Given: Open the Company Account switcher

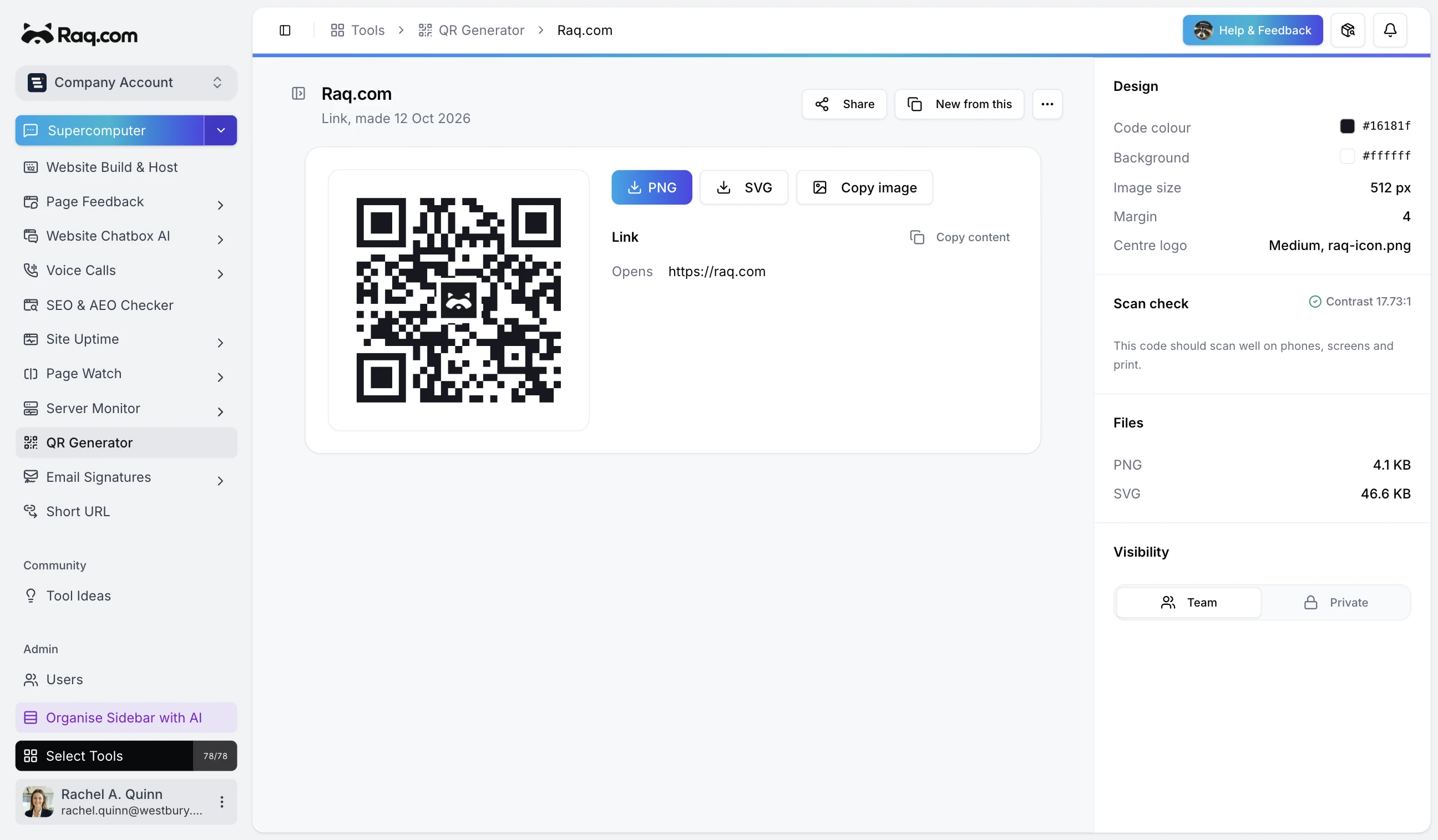Looking at the screenshot, I should [126, 82].
